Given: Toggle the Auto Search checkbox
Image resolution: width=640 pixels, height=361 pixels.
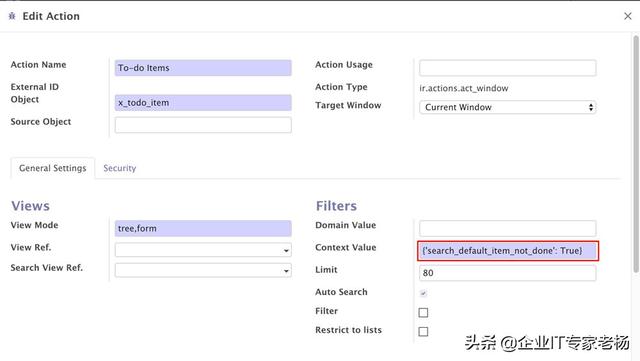Looking at the screenshot, I should 423,293.
